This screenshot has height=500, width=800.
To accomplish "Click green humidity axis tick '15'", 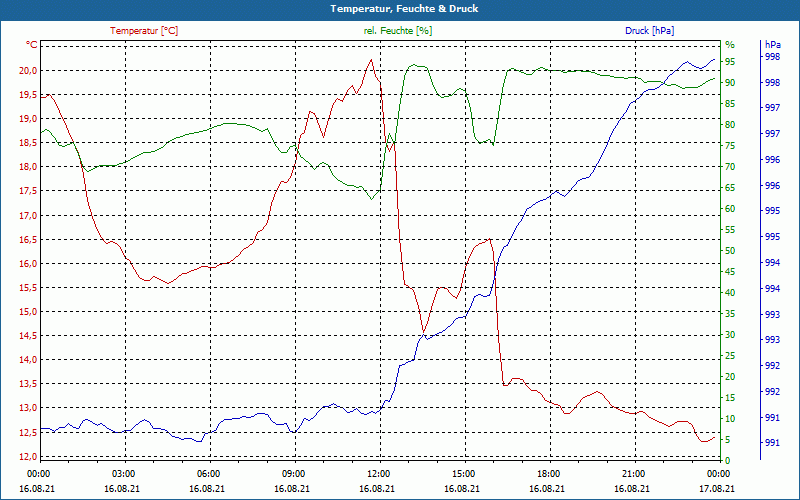I will point(730,397).
